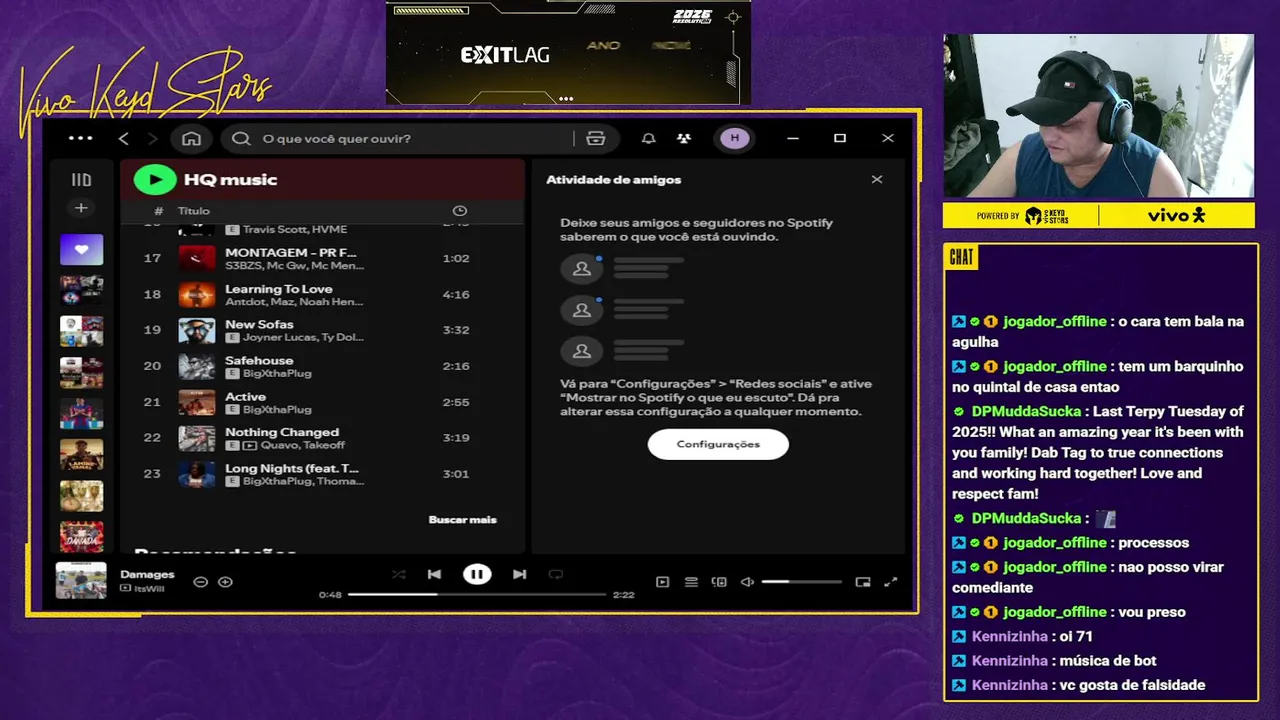Go forward with the right arrow
Screen dimensions: 1280x720
[x=153, y=138]
